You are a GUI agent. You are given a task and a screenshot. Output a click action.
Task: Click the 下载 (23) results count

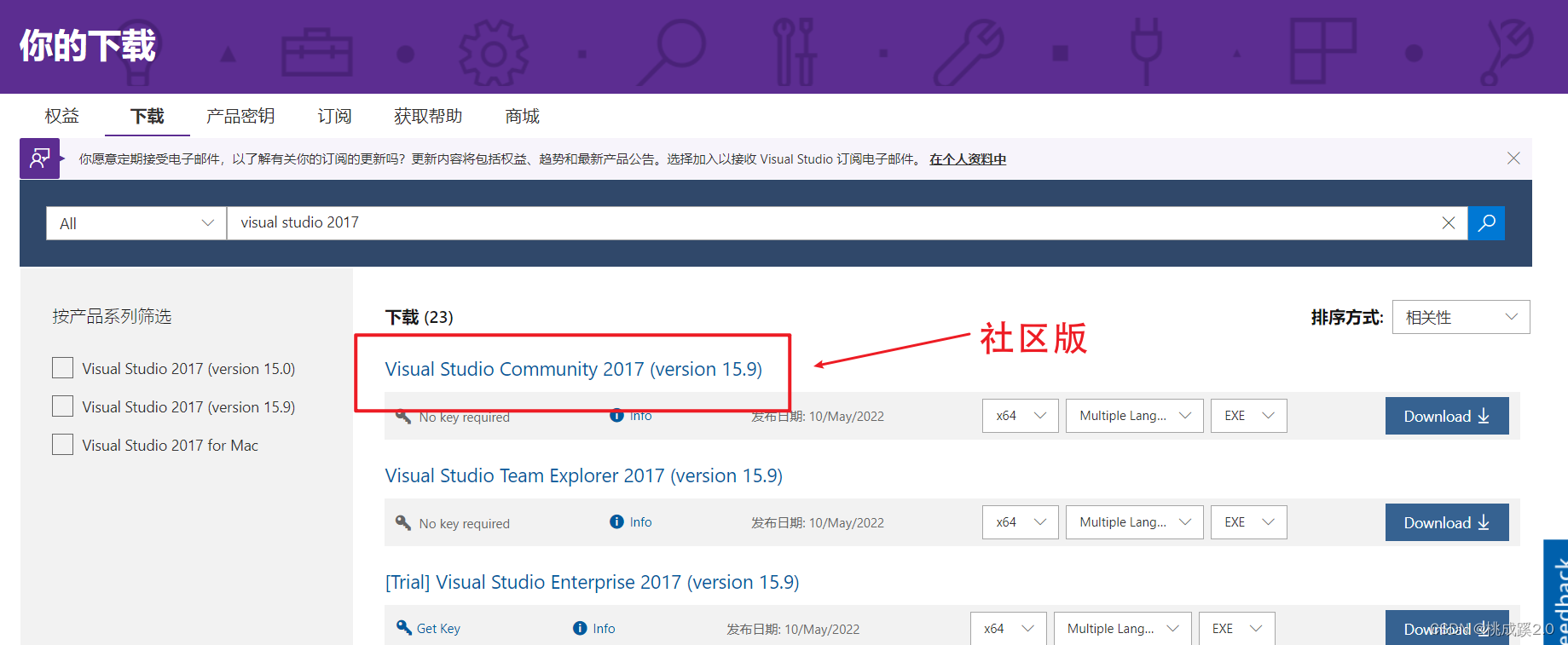pos(419,317)
